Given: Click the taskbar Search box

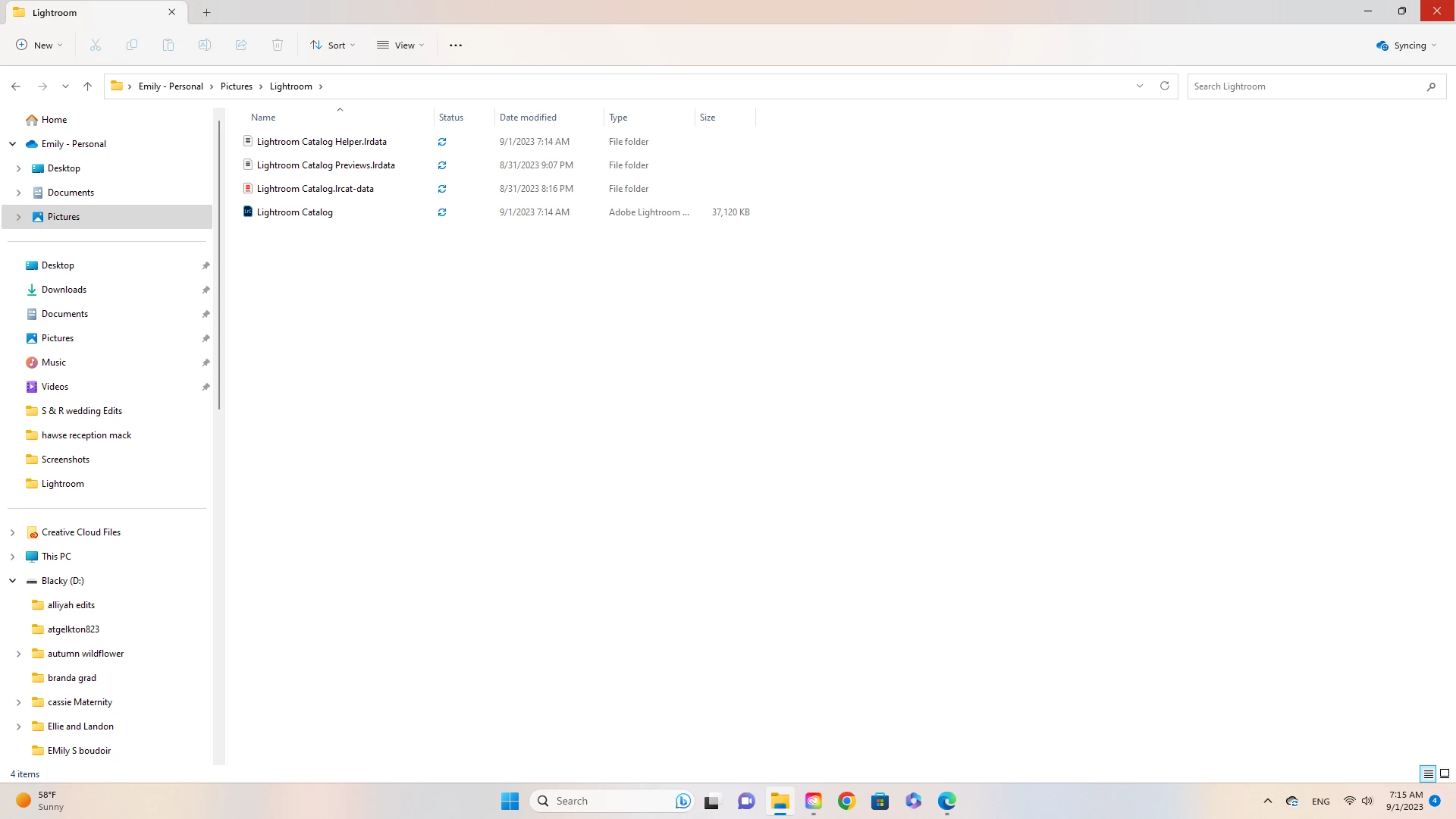Looking at the screenshot, I should click(610, 801).
